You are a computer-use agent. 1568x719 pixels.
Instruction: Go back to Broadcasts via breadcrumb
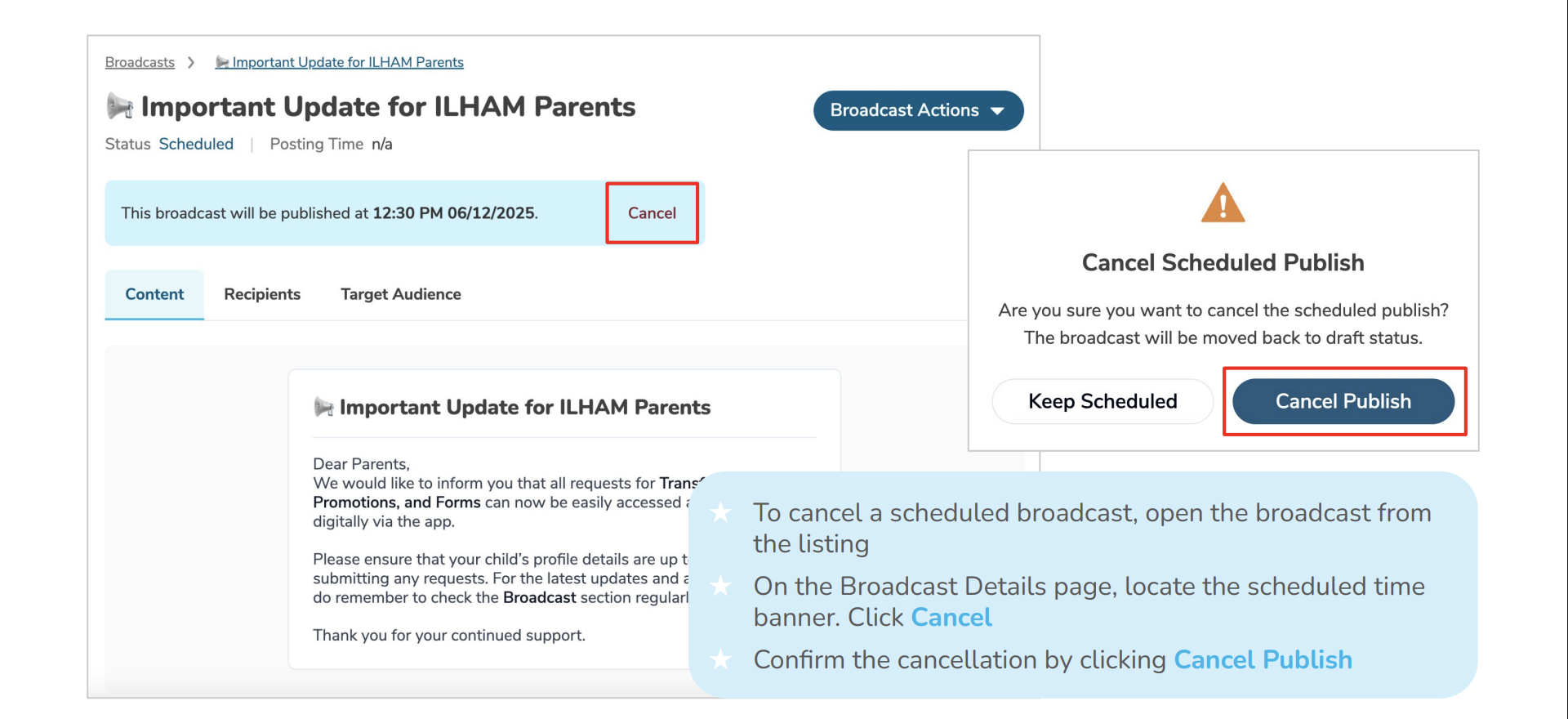140,63
